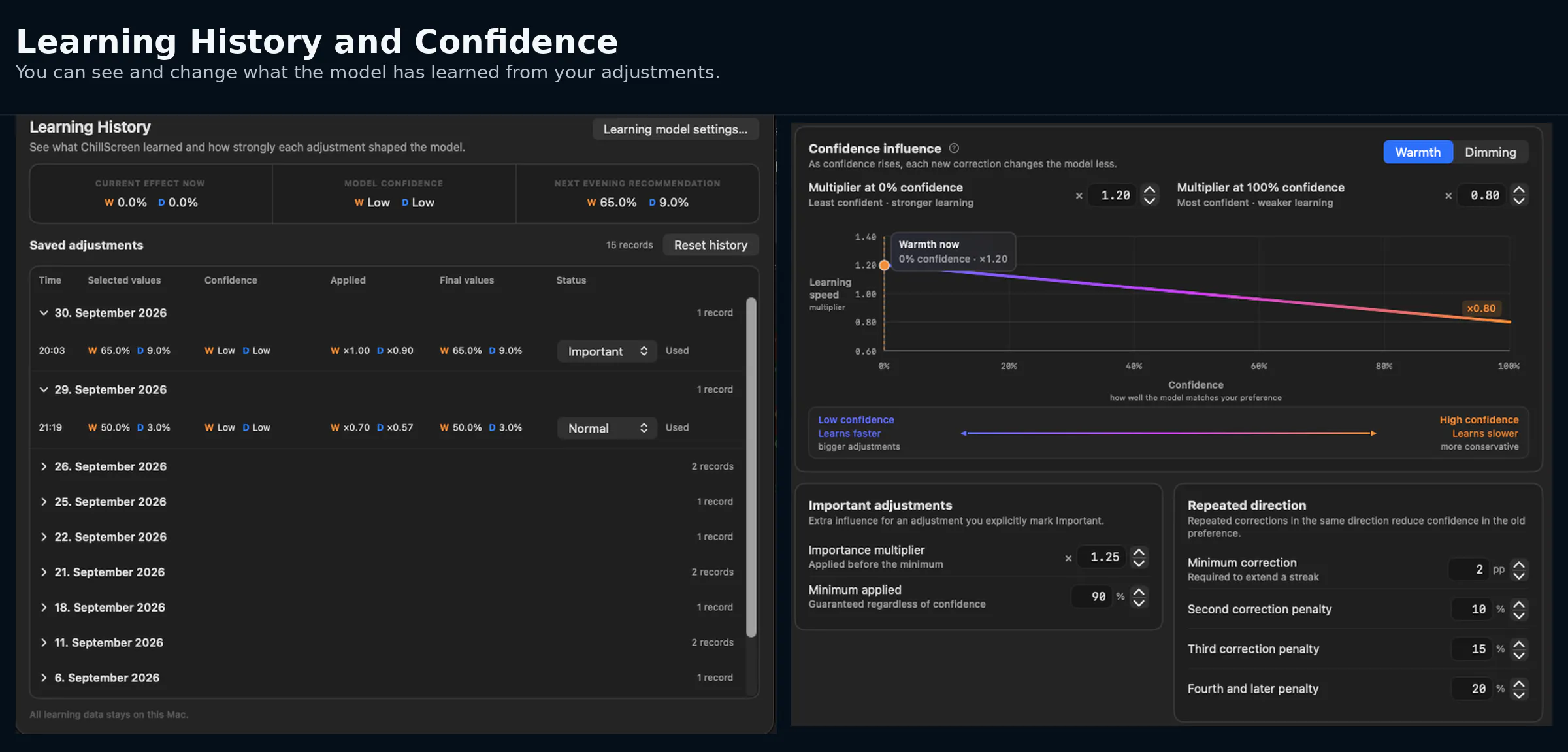Step the Importance multiplier value

point(1139,557)
